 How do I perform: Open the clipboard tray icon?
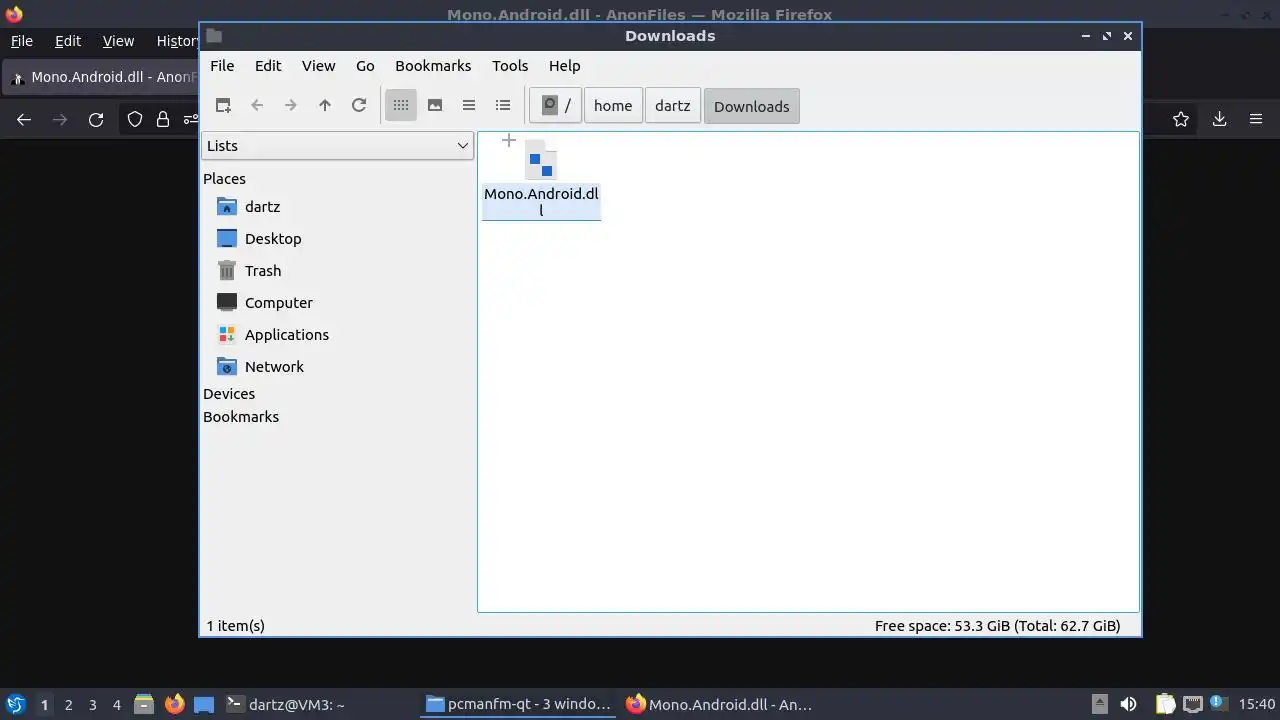click(x=1165, y=704)
